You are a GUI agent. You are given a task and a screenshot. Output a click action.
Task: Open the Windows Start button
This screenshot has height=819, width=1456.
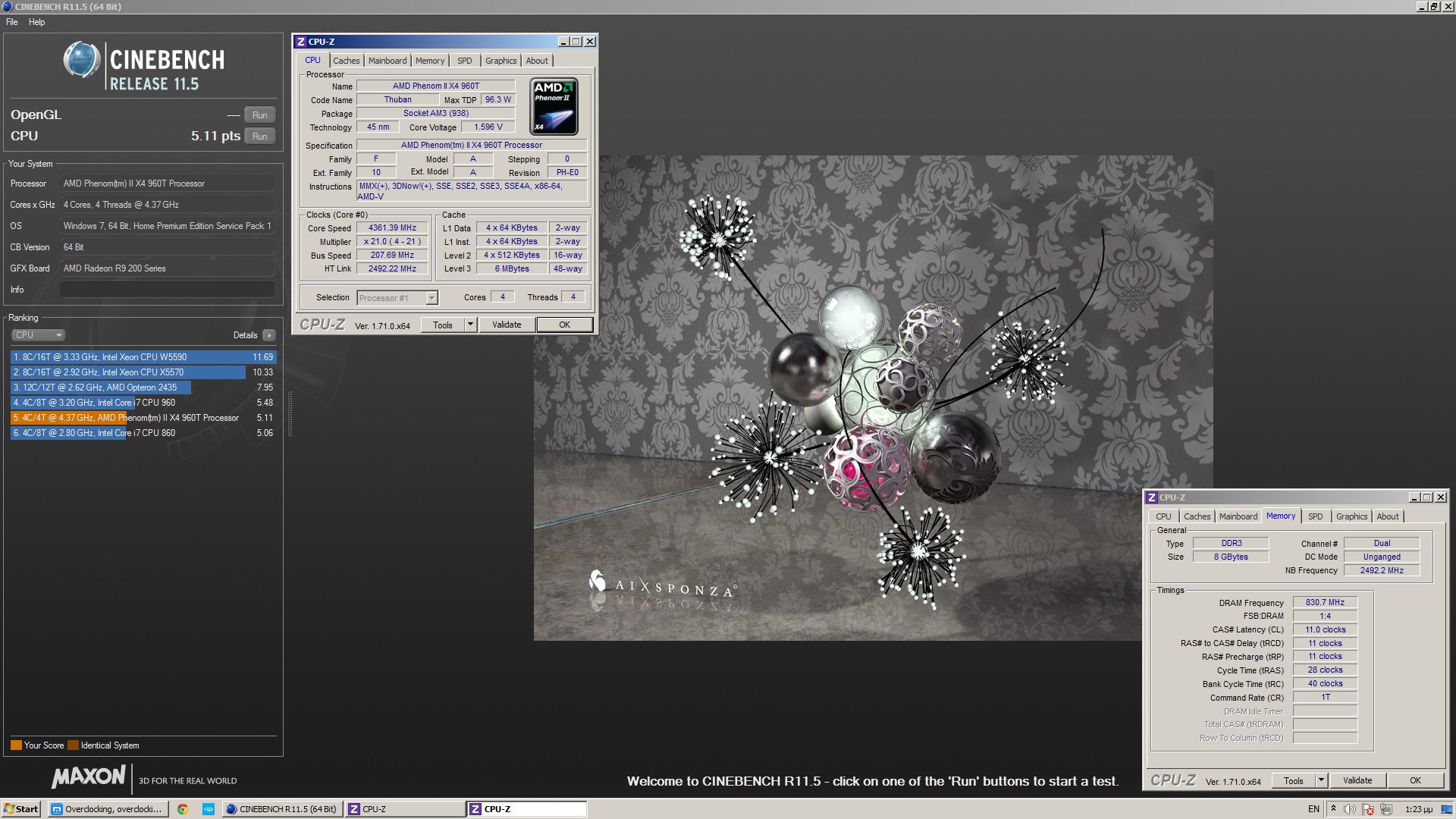point(21,809)
